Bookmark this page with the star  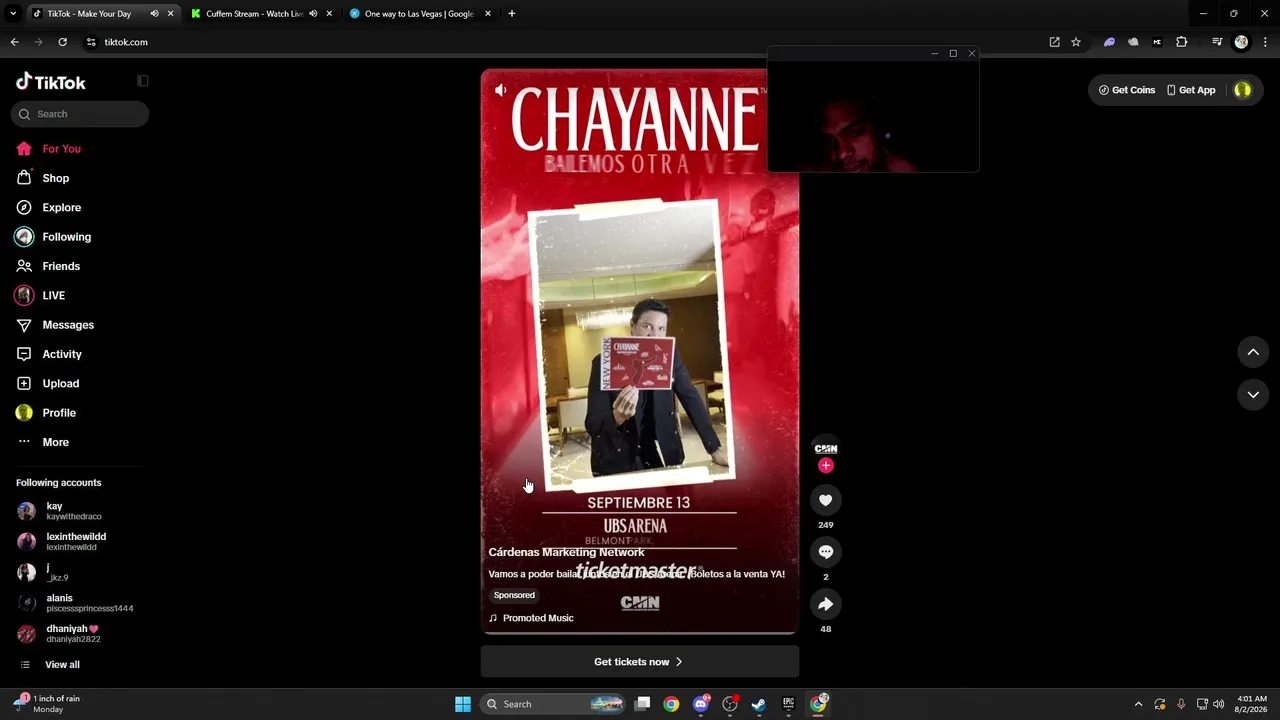point(1076,42)
